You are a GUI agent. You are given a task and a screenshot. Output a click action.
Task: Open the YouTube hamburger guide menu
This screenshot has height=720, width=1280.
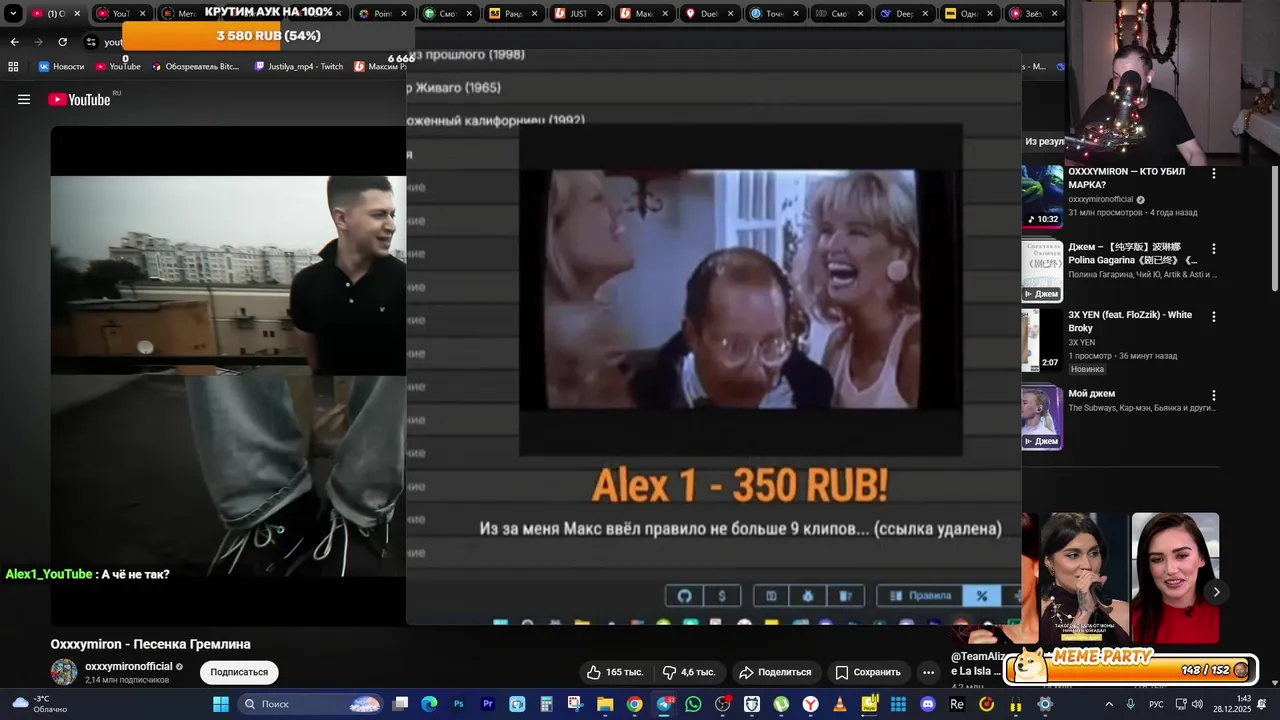(24, 100)
